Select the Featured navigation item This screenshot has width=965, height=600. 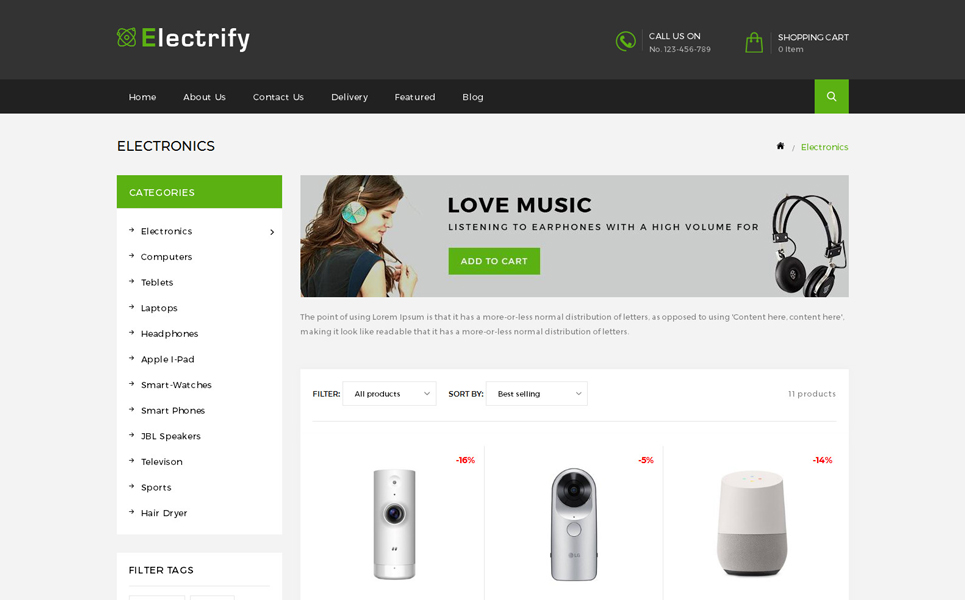click(415, 97)
